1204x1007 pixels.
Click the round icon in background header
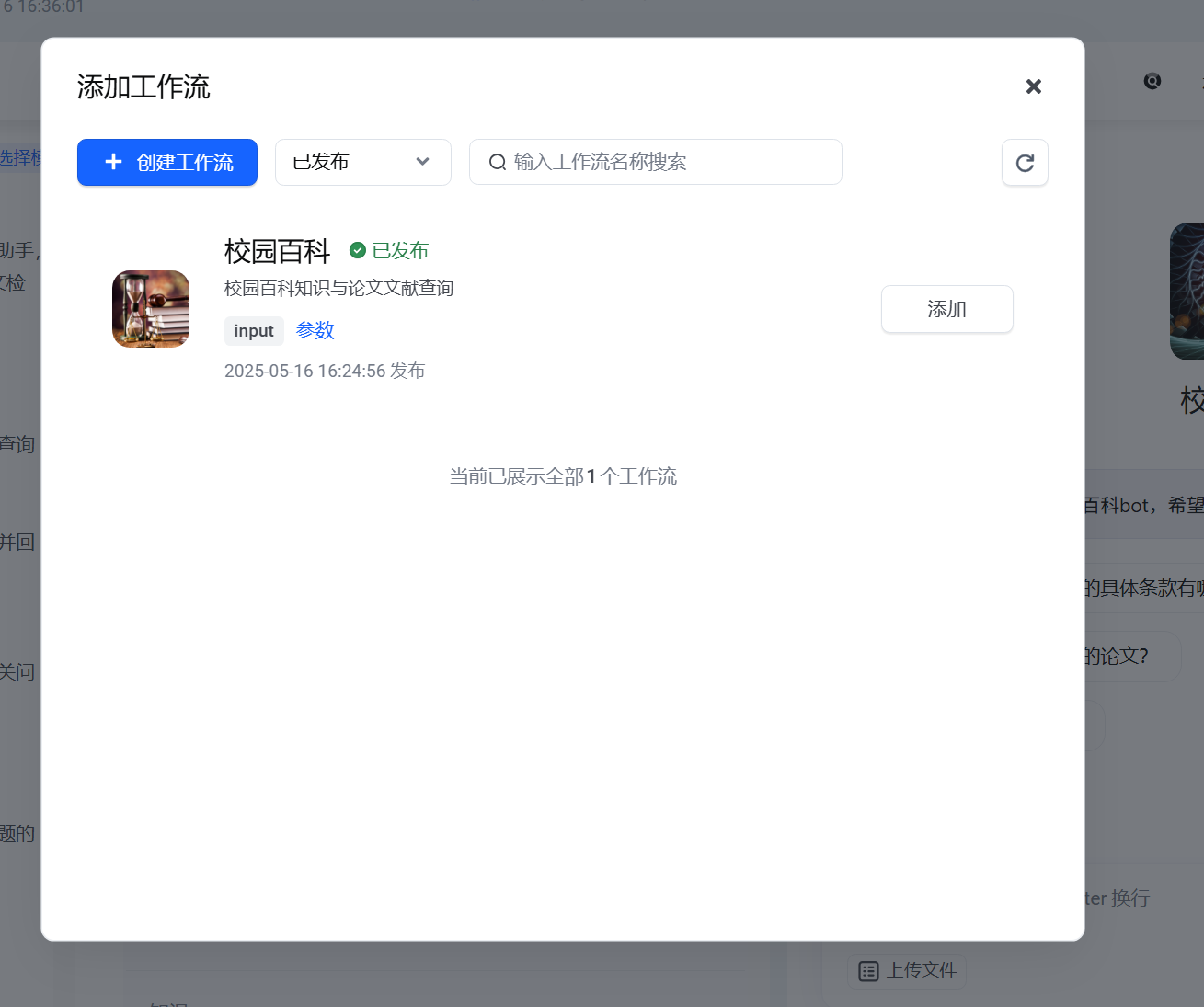click(1152, 81)
